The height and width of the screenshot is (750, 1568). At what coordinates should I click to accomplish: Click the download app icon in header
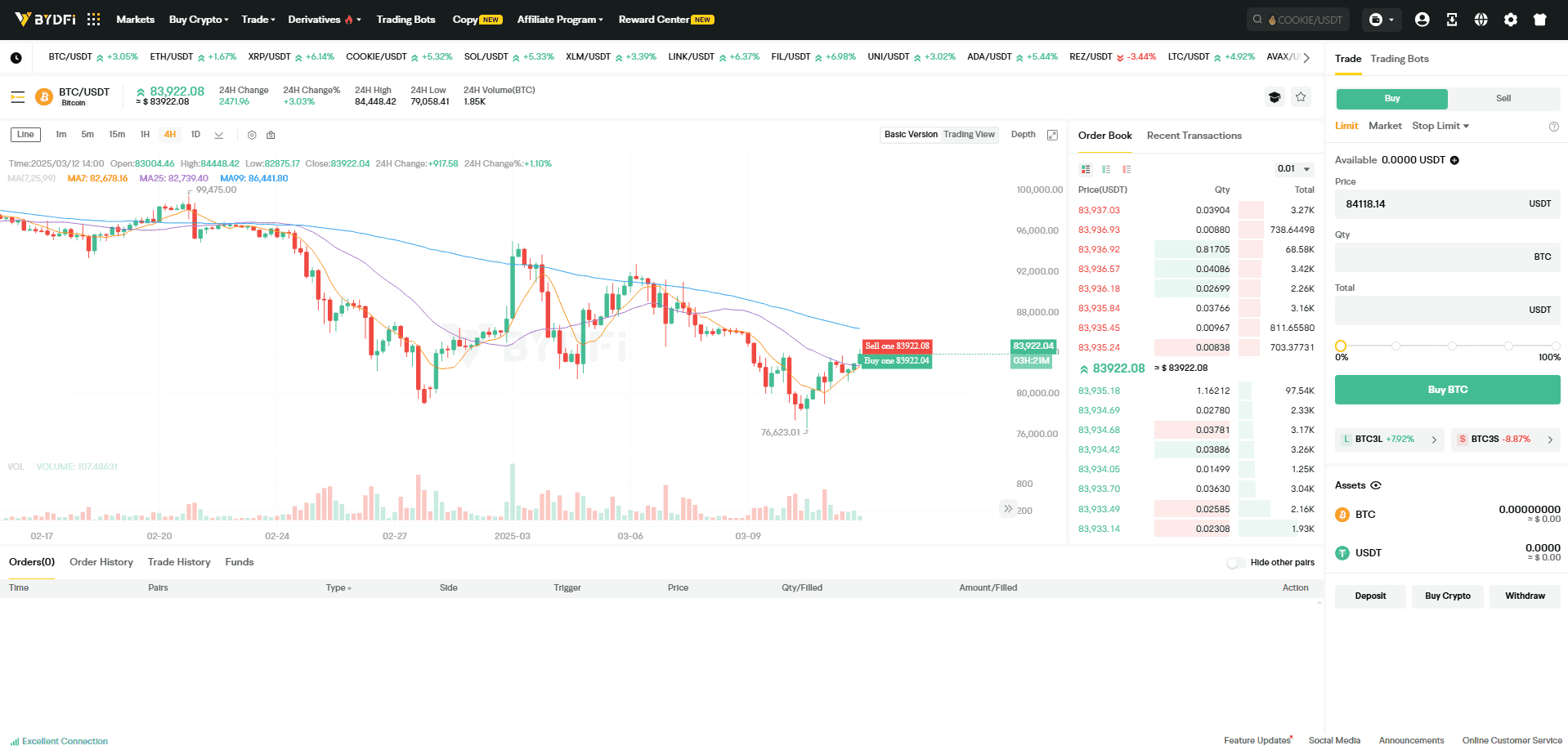1452,20
